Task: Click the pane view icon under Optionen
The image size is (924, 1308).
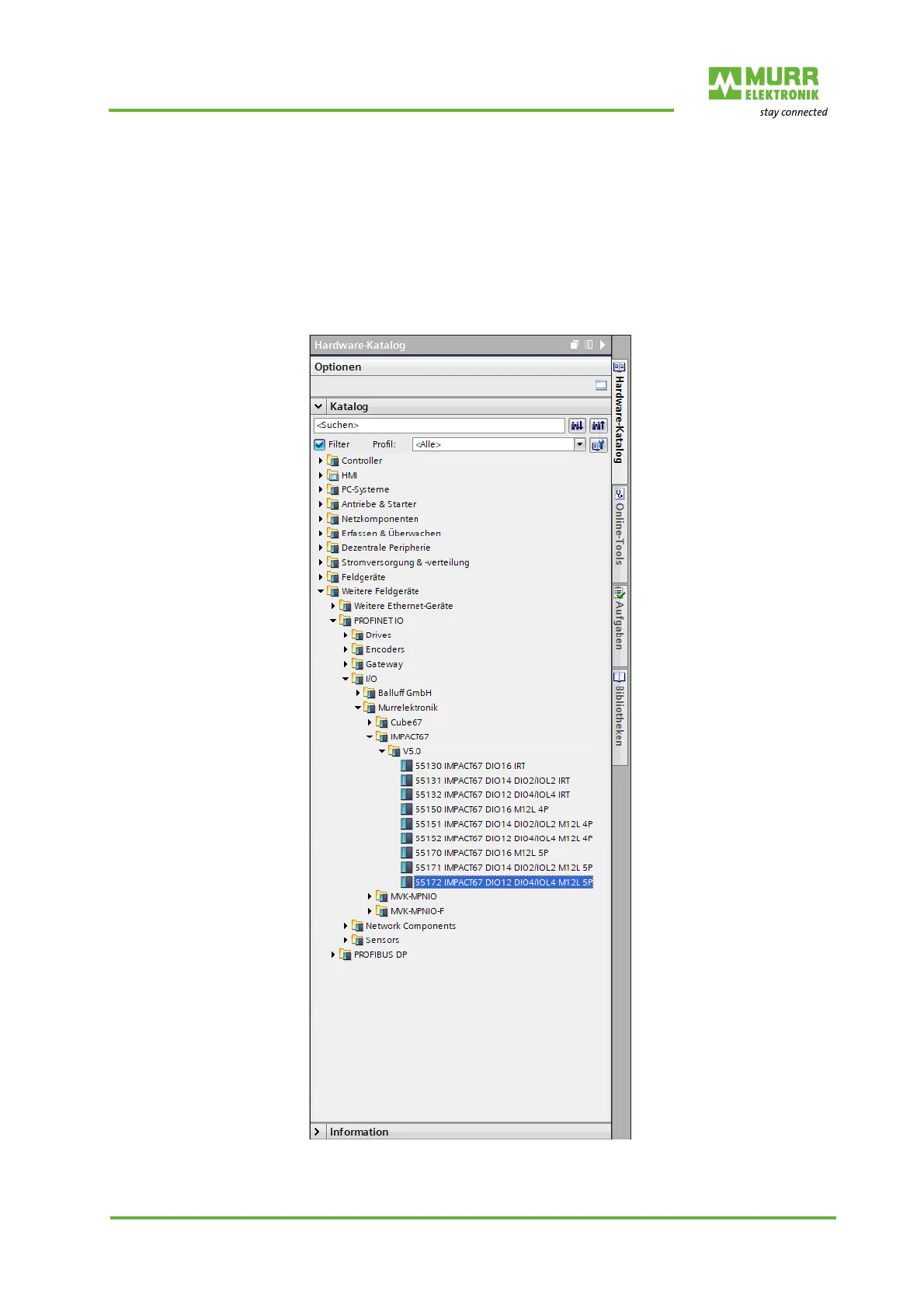Action: (601, 385)
